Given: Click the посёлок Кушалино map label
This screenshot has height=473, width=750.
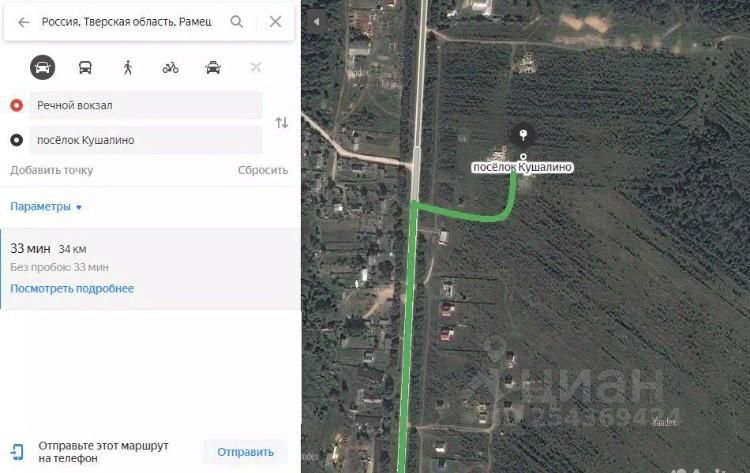Looking at the screenshot, I should [x=522, y=167].
